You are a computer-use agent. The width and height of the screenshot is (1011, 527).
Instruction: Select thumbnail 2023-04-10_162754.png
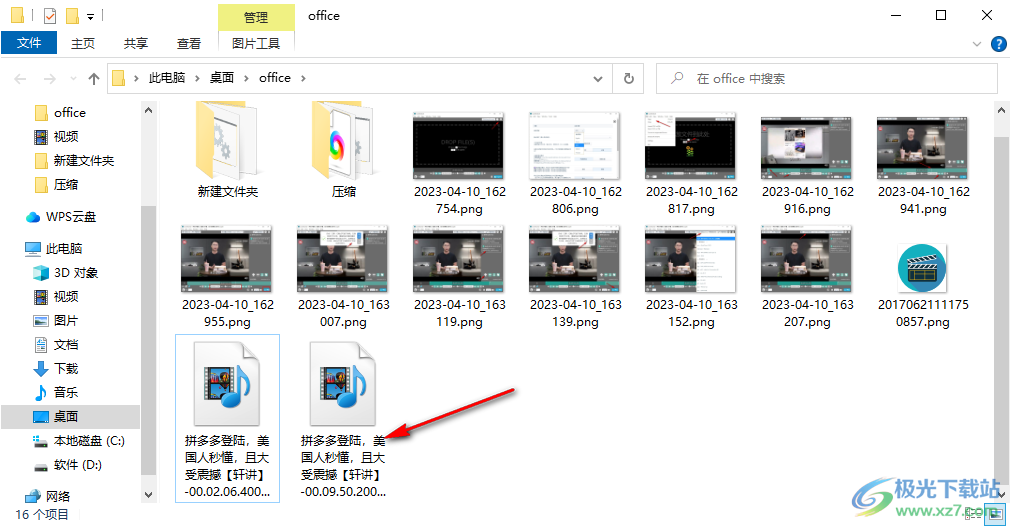[x=459, y=148]
